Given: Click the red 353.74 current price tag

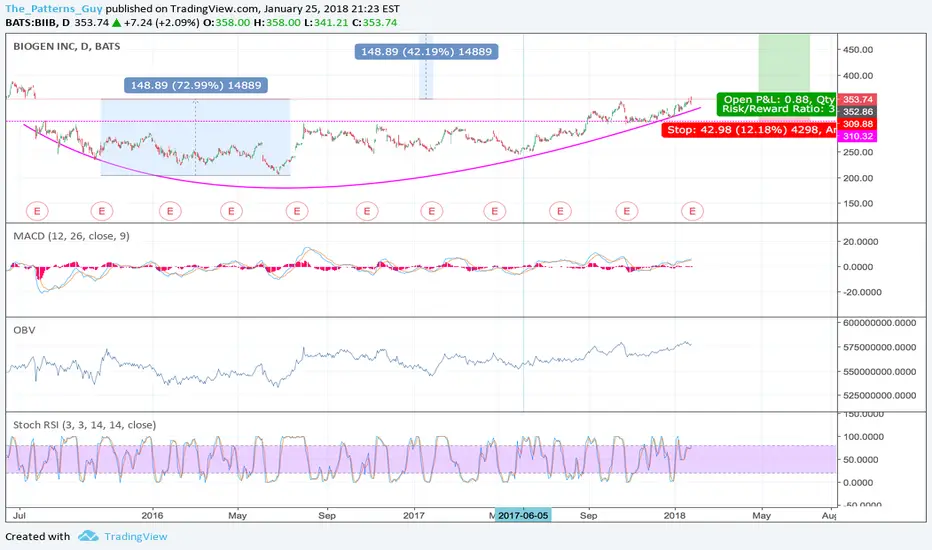Looking at the screenshot, I should click(857, 99).
